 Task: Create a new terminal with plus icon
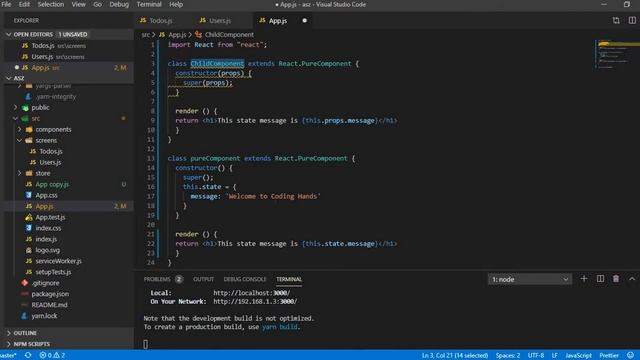click(x=584, y=279)
